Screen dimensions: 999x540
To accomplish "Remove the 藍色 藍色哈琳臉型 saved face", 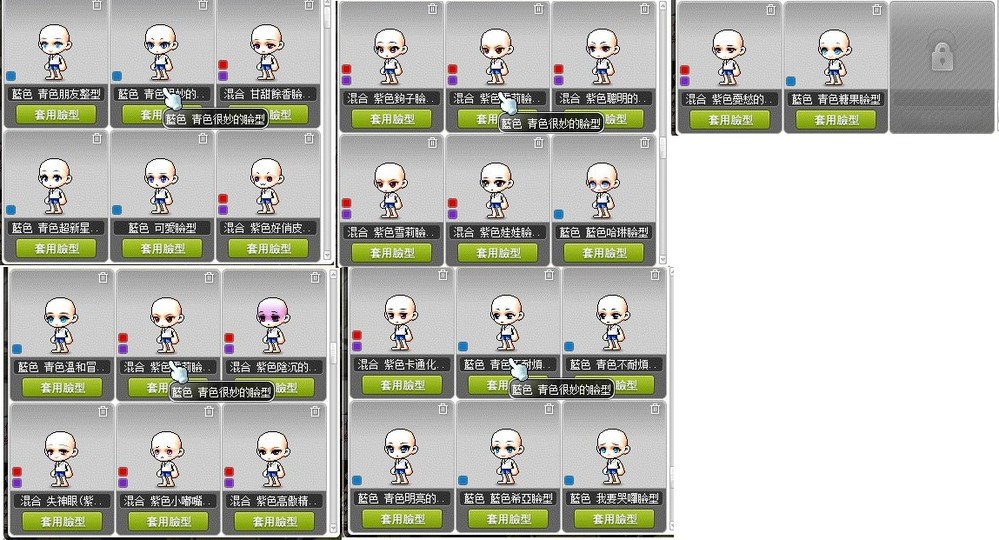I will pos(645,143).
